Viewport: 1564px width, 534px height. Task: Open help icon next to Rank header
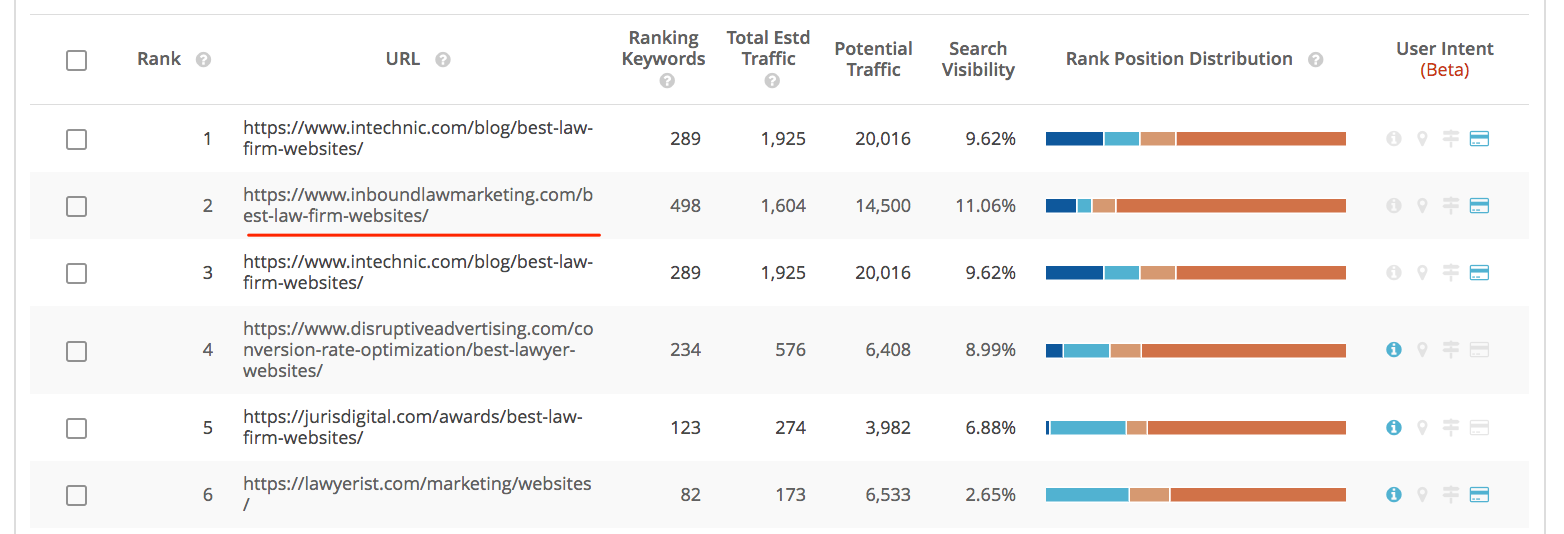203,60
